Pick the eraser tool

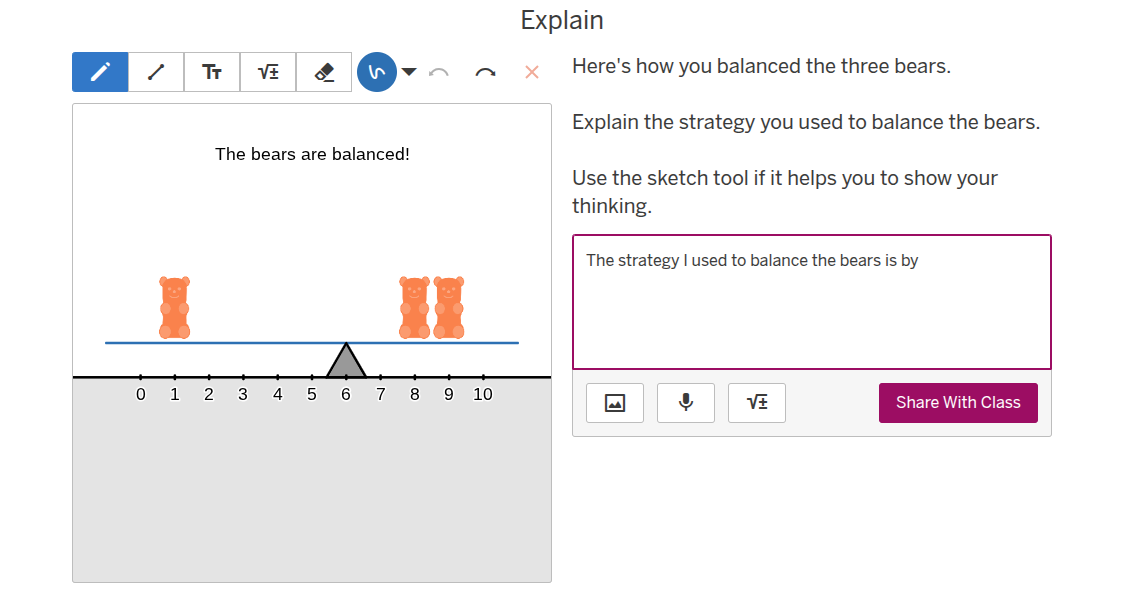(324, 72)
